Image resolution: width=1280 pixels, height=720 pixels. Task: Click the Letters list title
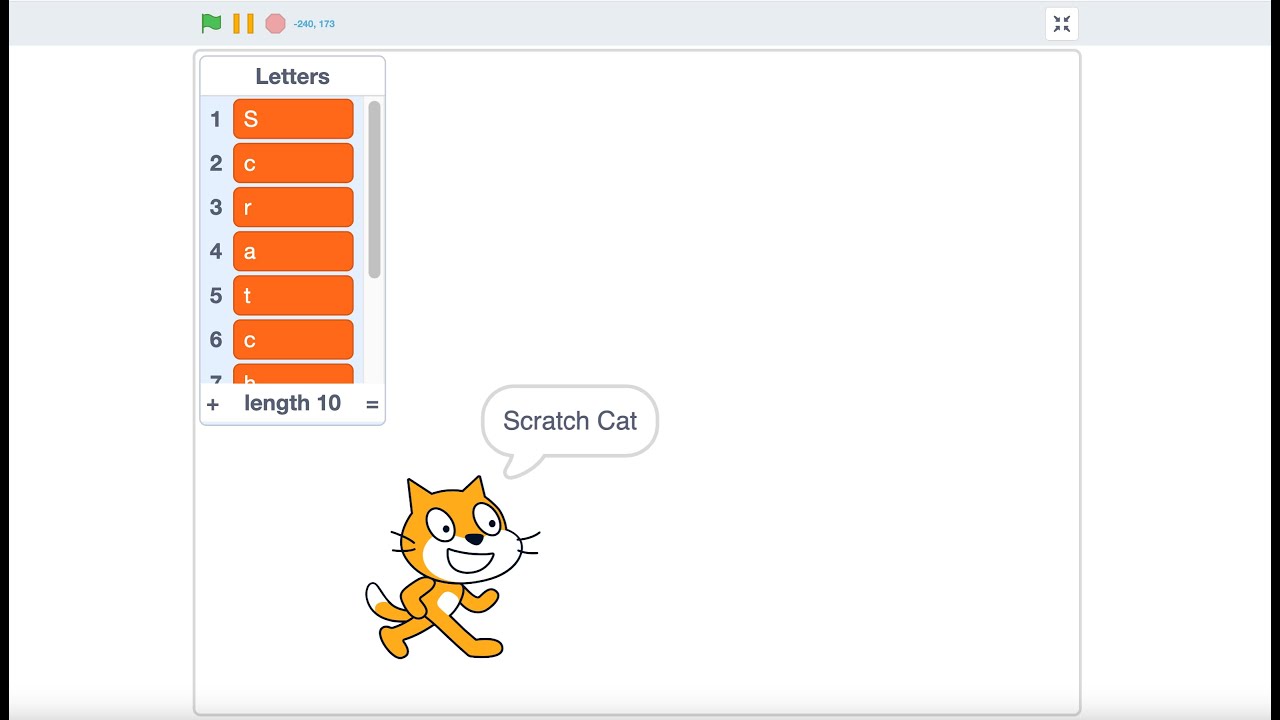click(292, 76)
